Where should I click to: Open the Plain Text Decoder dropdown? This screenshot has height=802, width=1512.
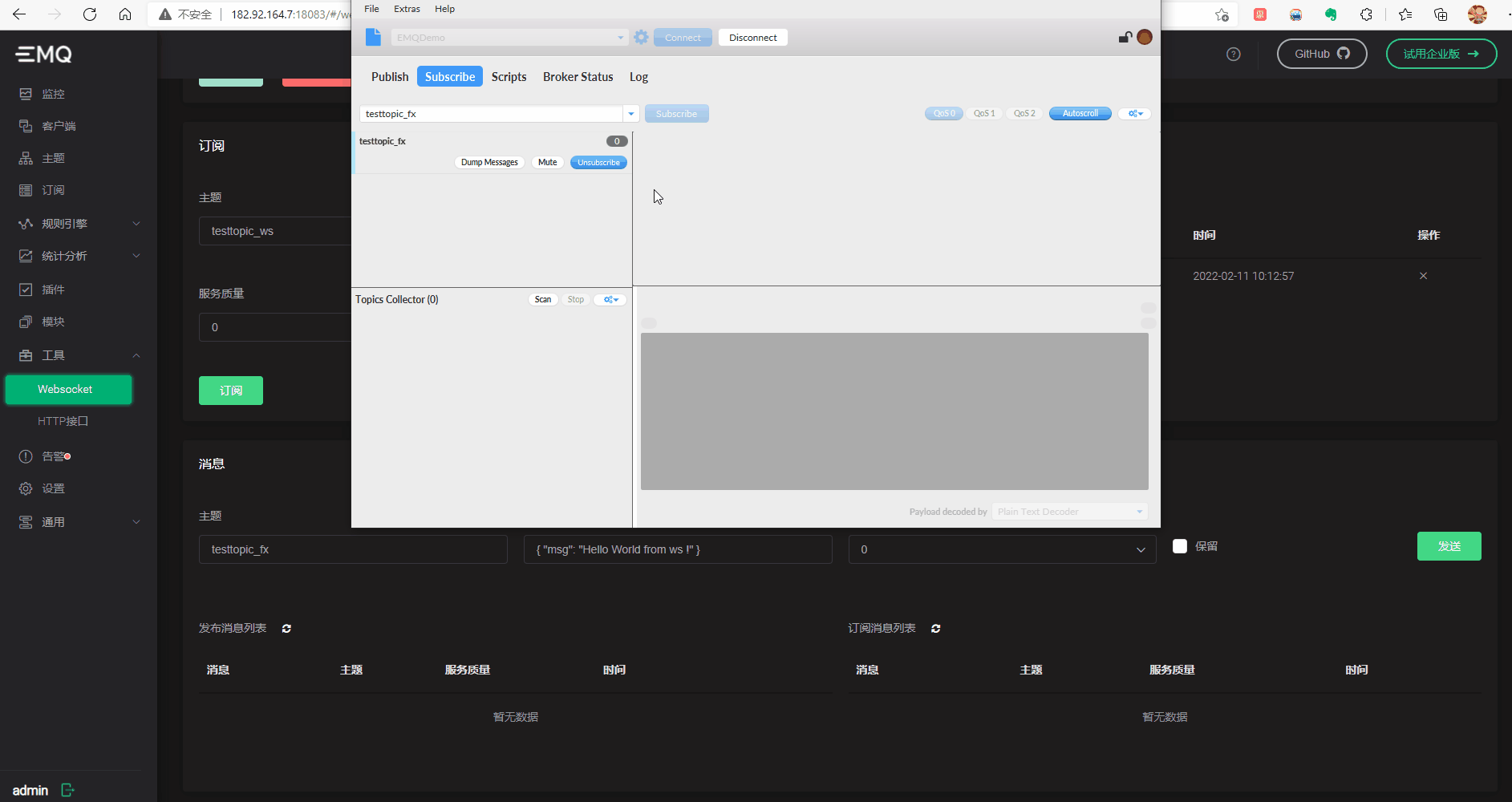pos(1070,512)
